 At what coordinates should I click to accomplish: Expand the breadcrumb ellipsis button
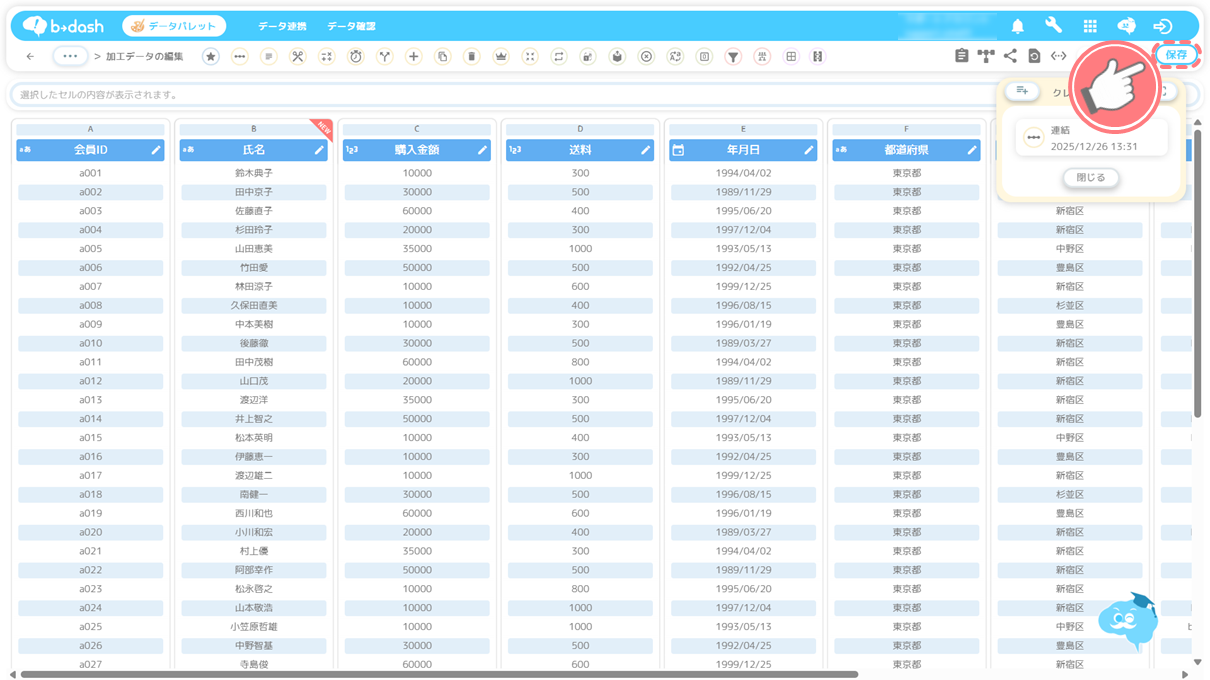pyautogui.click(x=69, y=57)
